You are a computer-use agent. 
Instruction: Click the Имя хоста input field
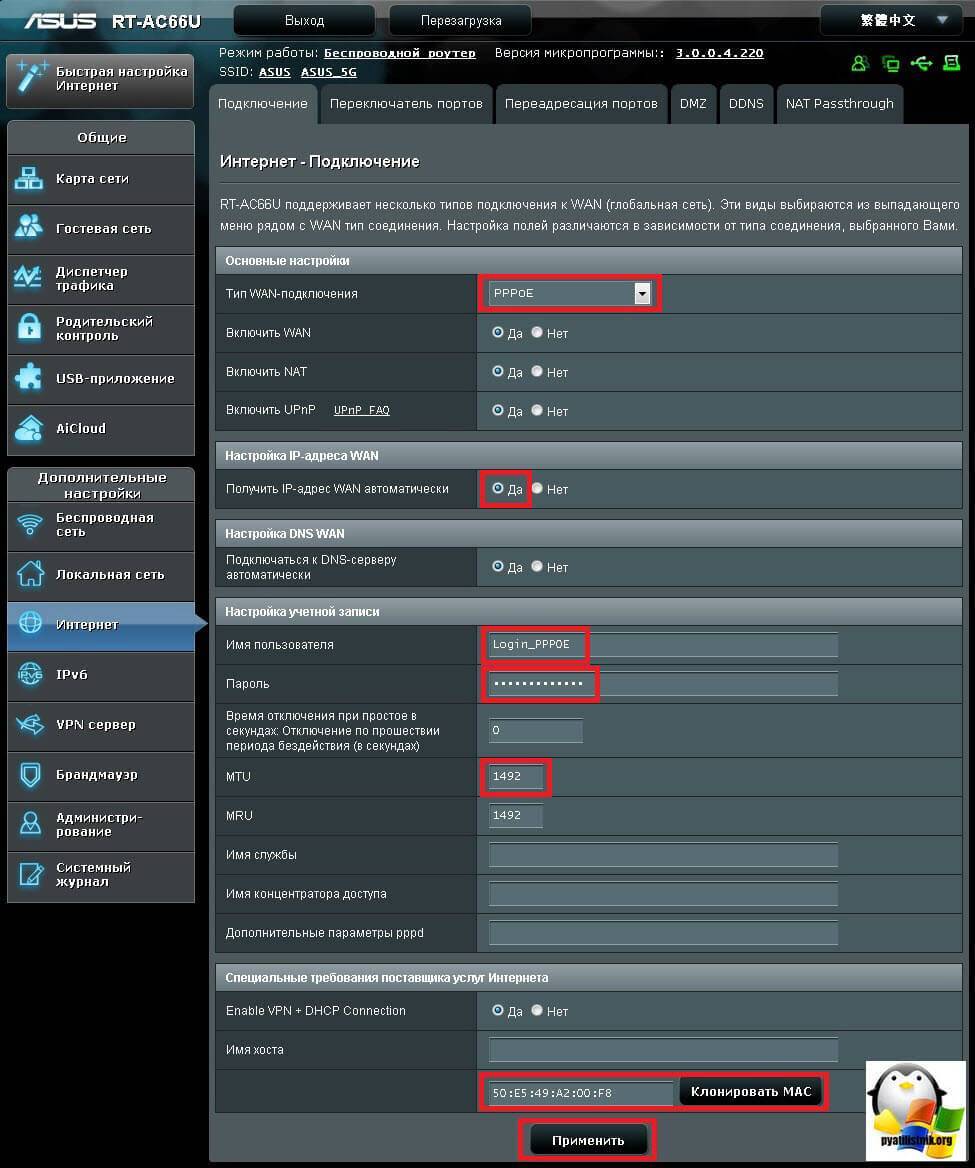click(x=663, y=1050)
